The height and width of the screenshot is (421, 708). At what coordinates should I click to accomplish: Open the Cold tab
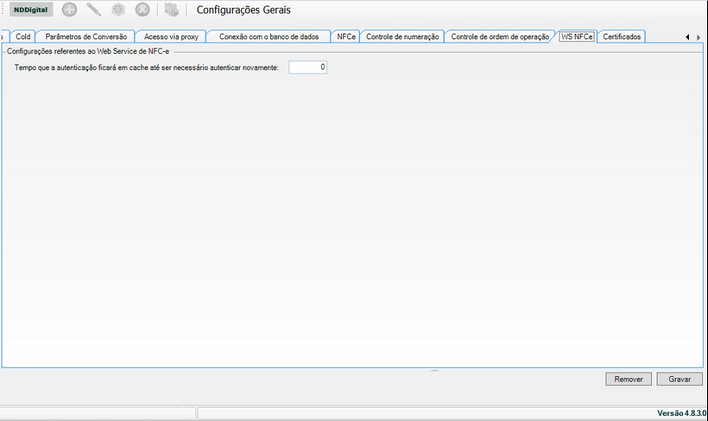(23, 37)
